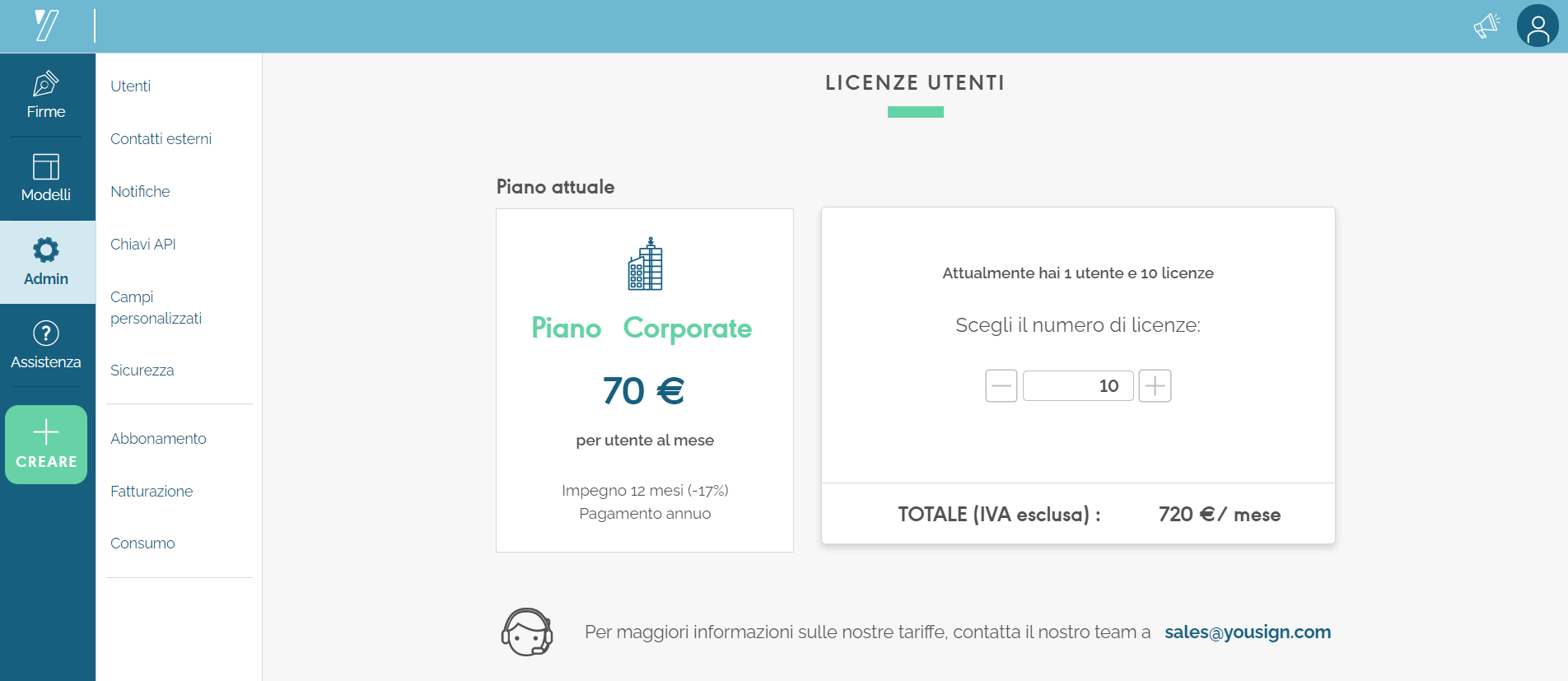1568x681 pixels.
Task: Click the license number input field
Action: pos(1078,385)
